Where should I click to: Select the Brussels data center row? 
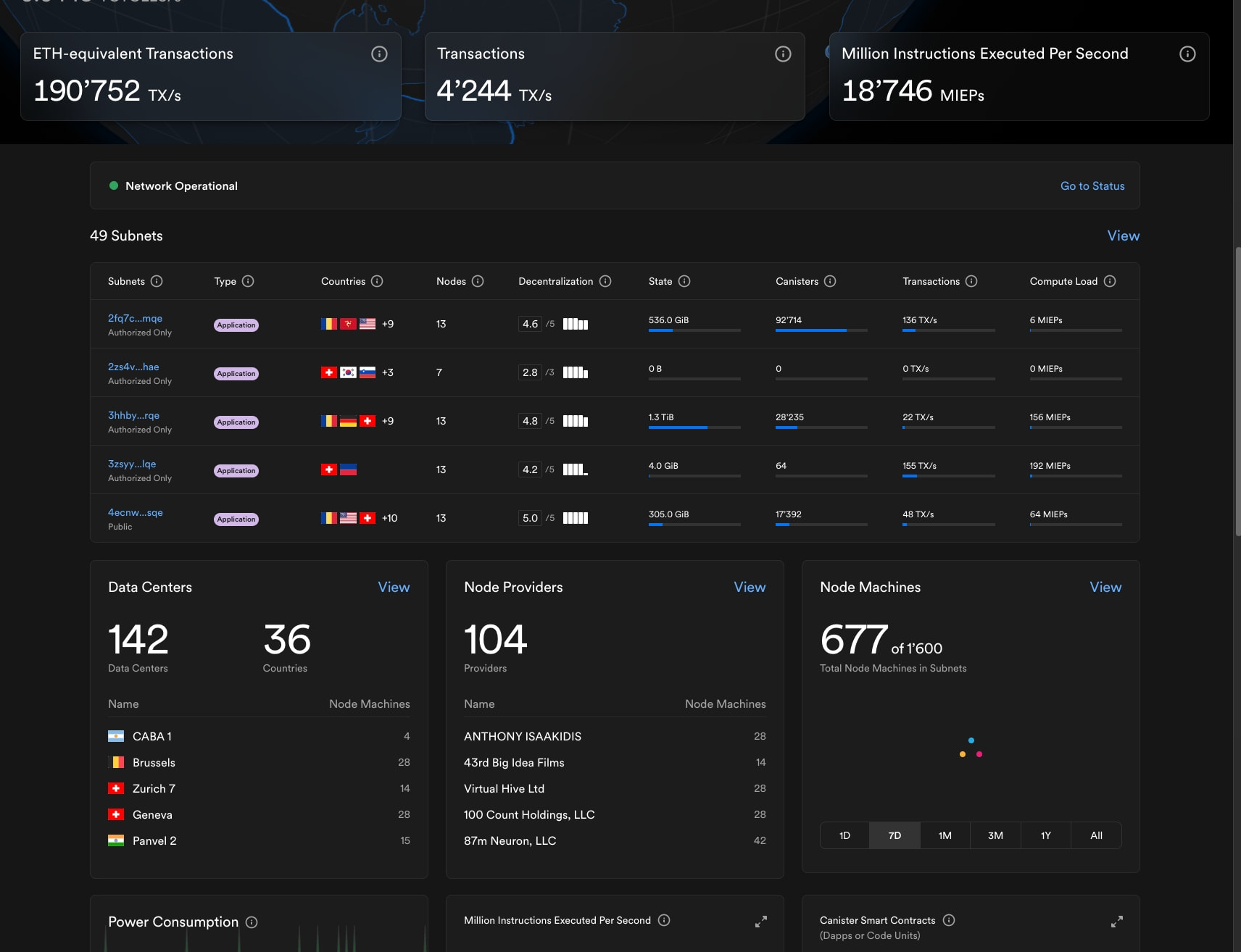[259, 762]
